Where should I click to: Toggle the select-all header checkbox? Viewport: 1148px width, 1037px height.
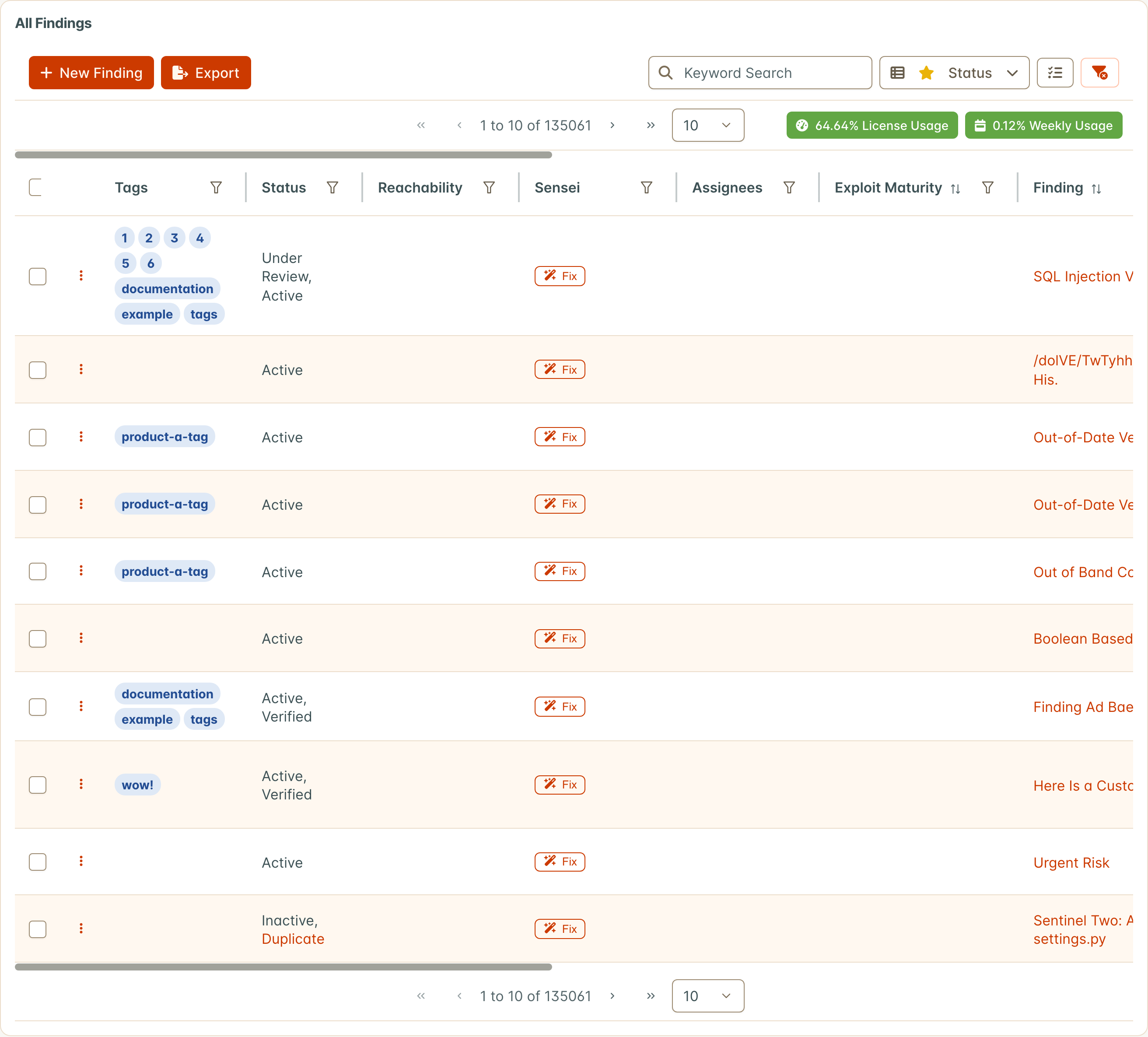tap(35, 187)
